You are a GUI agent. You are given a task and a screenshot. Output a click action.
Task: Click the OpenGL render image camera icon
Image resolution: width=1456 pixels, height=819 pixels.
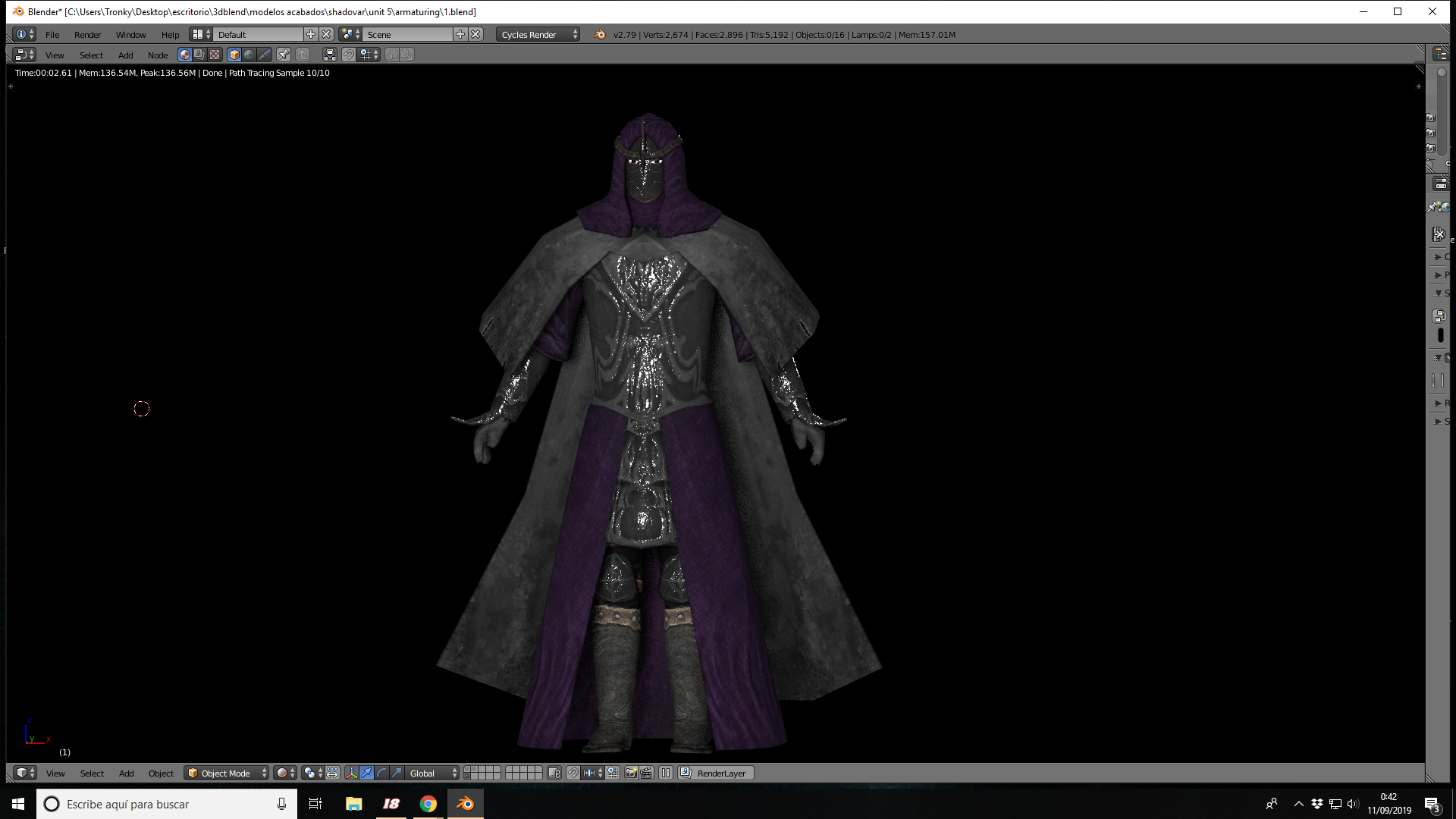tap(631, 773)
